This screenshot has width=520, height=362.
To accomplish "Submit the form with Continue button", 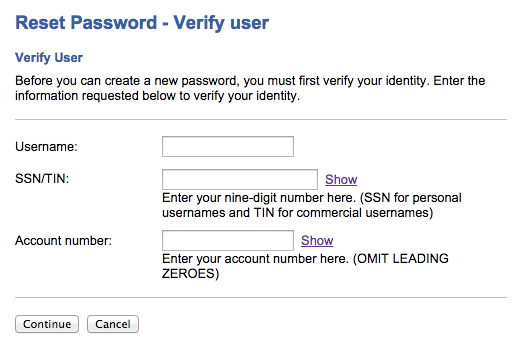I will [x=47, y=324].
